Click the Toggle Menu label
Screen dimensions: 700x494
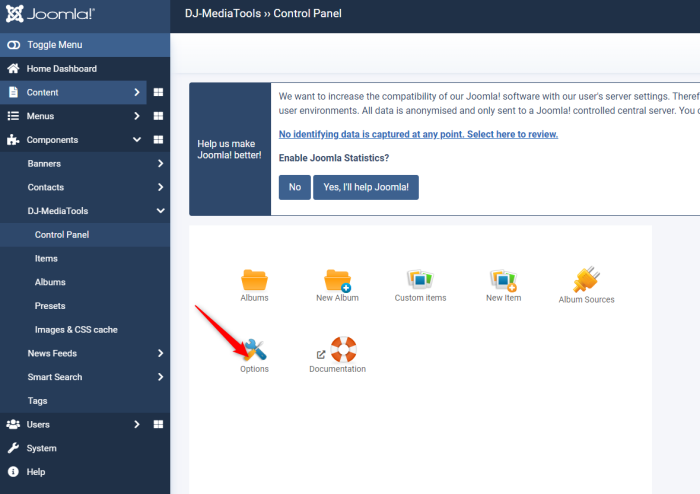[54, 45]
